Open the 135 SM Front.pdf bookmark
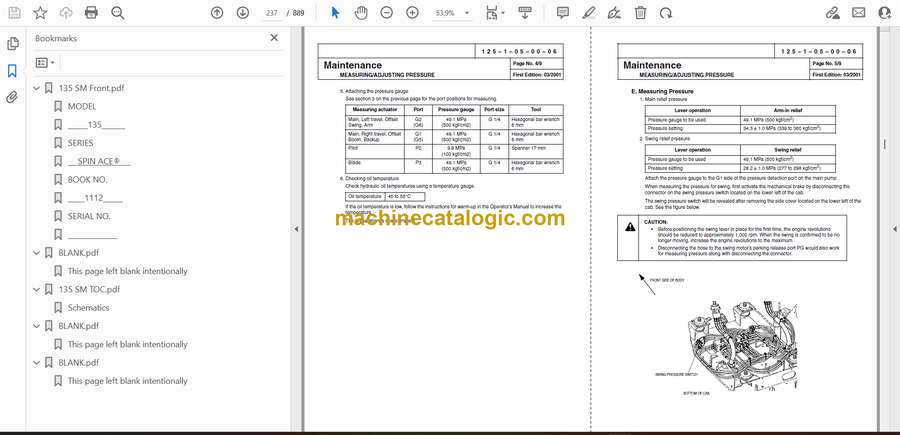The image size is (900, 435). coord(91,88)
